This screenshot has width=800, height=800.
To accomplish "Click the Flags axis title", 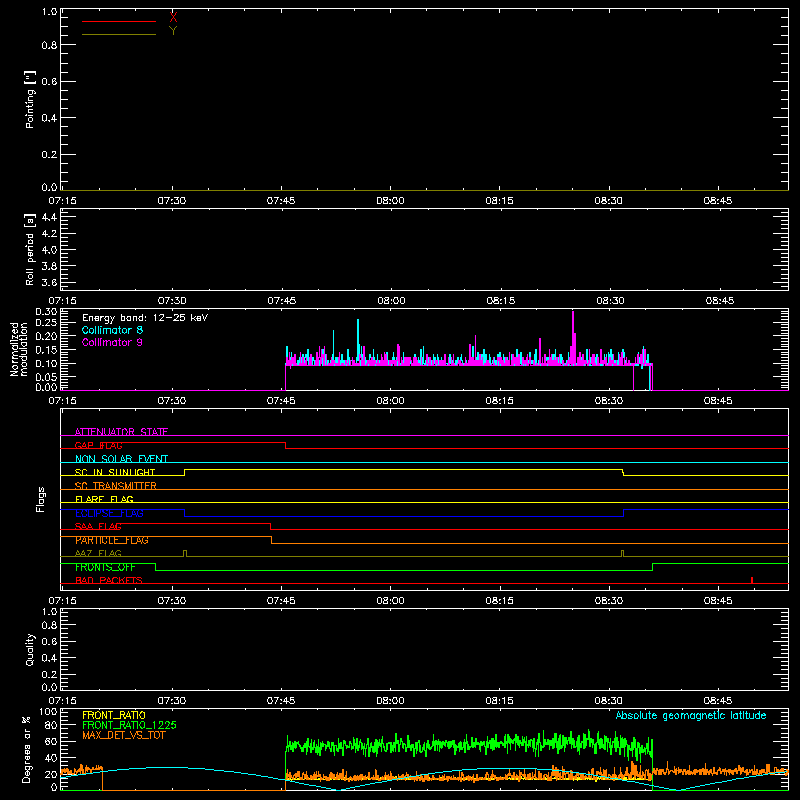I will click(41, 500).
